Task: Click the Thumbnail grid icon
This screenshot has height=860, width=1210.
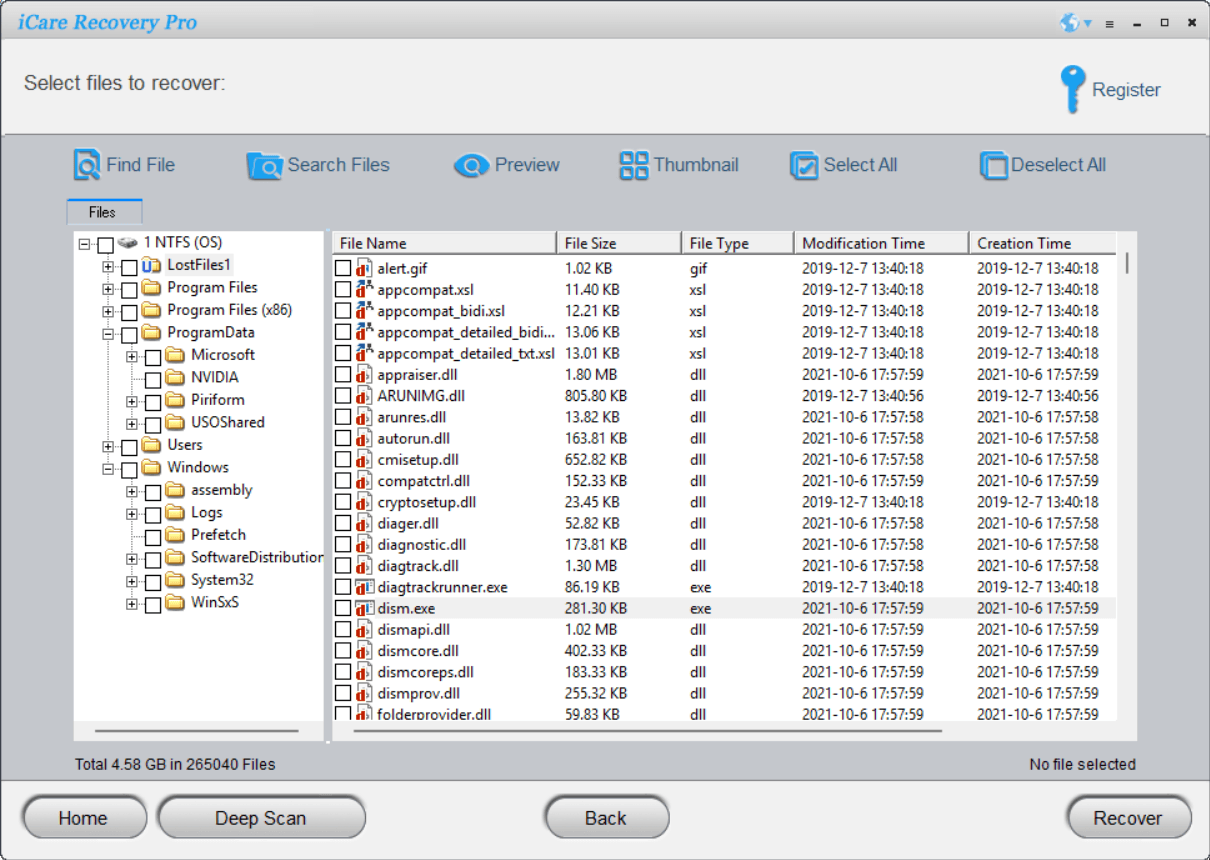Action: [634, 166]
